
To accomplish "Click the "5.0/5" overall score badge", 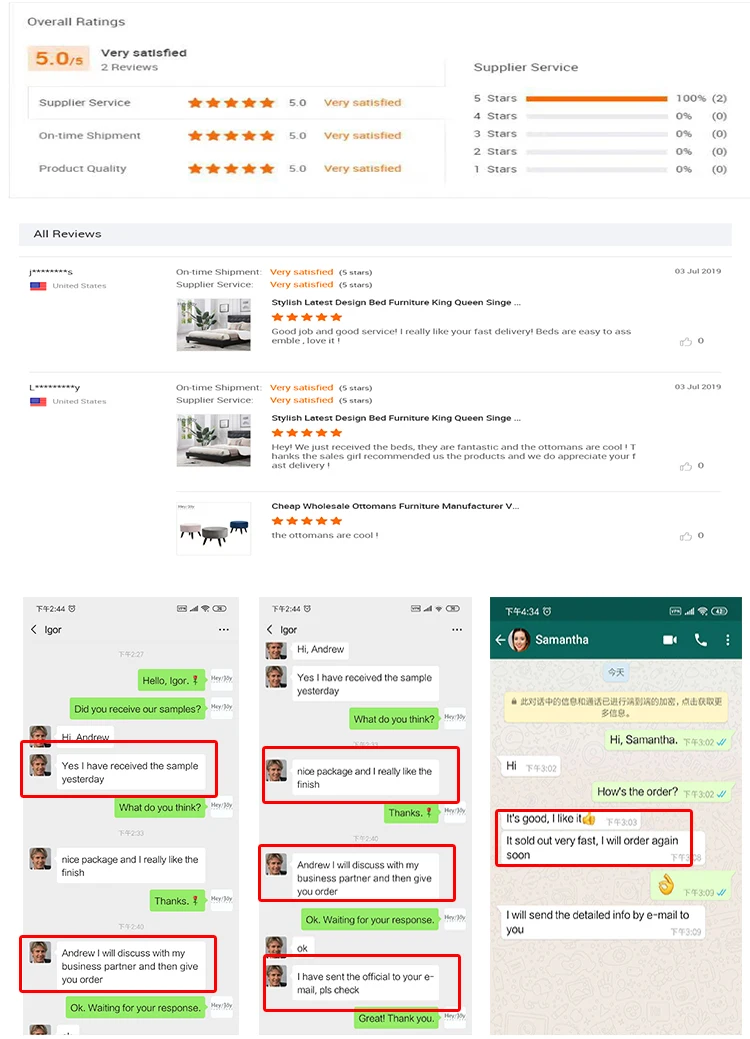I will [59, 58].
